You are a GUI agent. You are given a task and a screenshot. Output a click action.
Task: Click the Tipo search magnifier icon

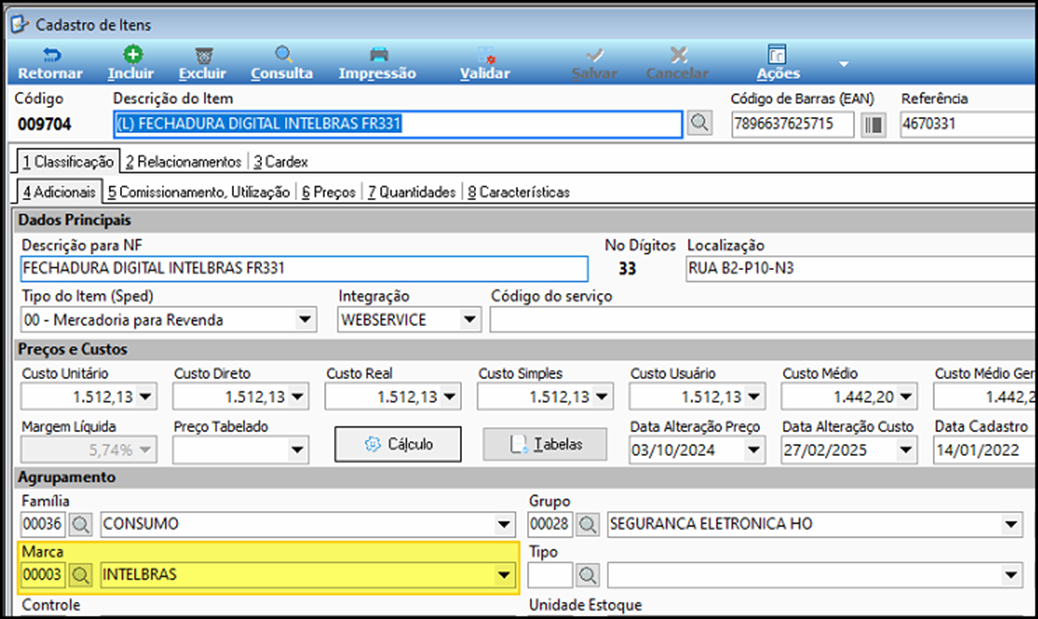pyautogui.click(x=587, y=575)
